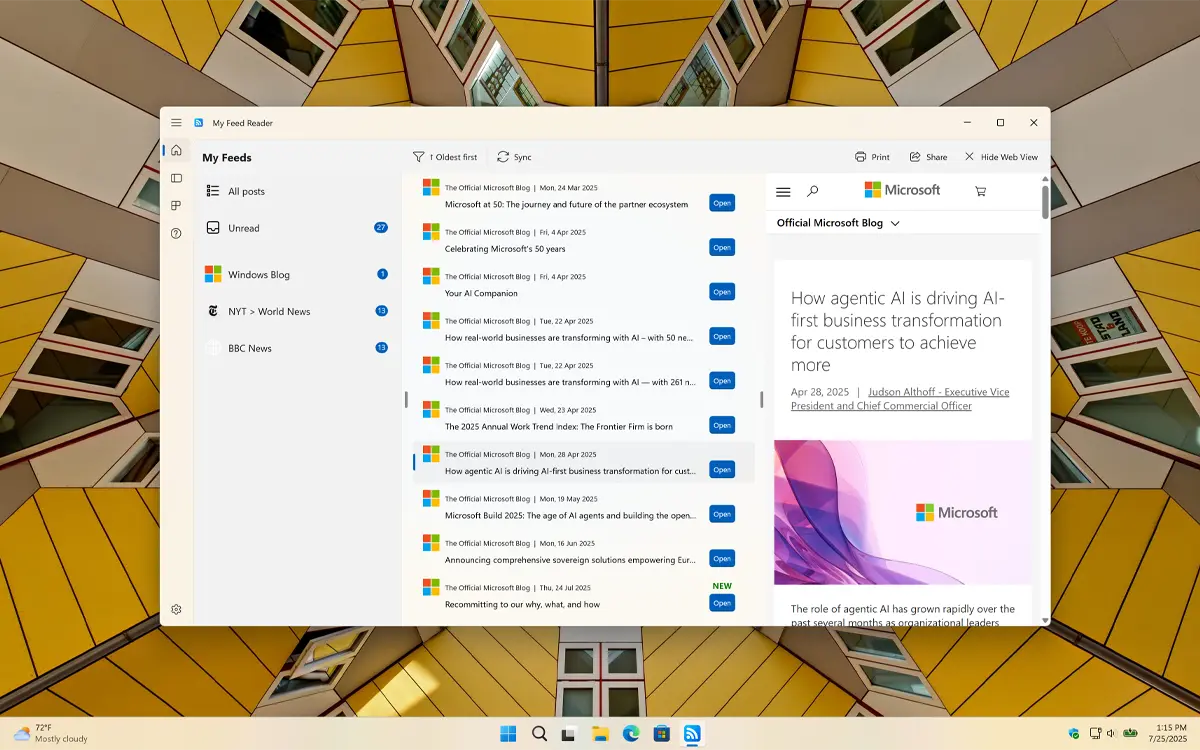
Task: Open app Settings gear icon
Action: pos(176,609)
